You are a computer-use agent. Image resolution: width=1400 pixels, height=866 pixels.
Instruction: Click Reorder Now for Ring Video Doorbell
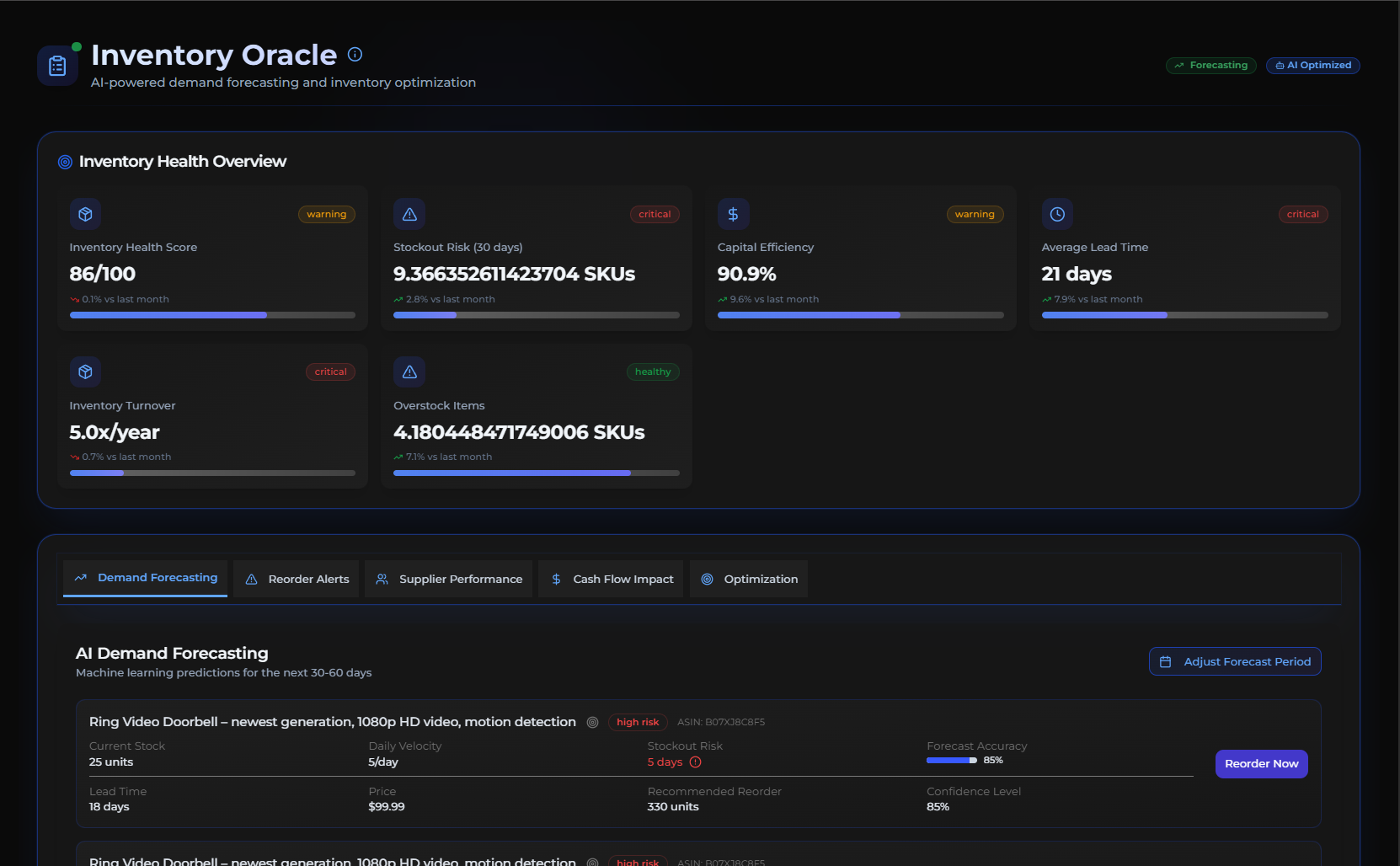(1261, 764)
